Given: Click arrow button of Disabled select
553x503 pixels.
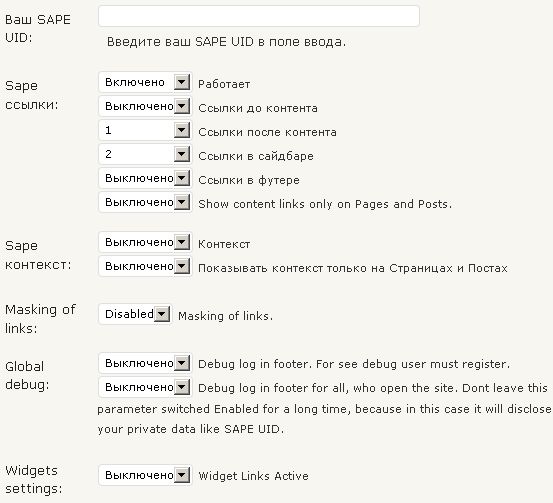Looking at the screenshot, I should coord(162,314).
